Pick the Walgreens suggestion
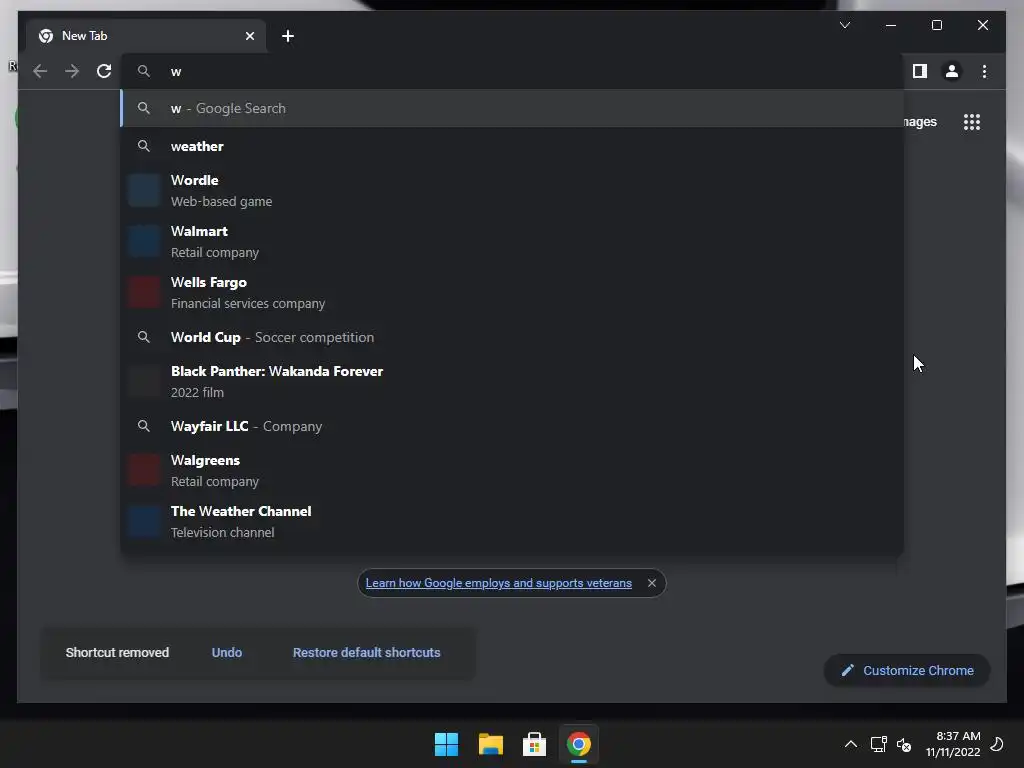This screenshot has width=1024, height=768. click(x=513, y=470)
